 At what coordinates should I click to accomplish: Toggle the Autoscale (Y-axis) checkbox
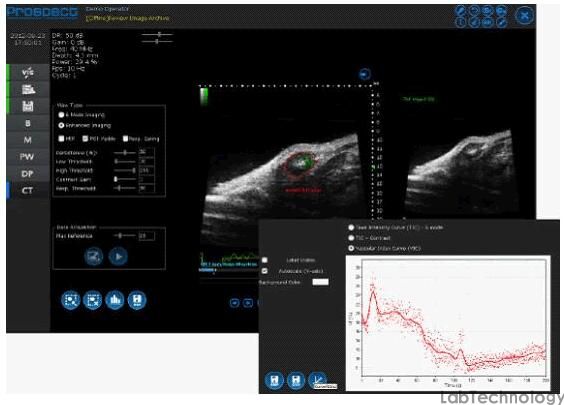pyautogui.click(x=265, y=271)
